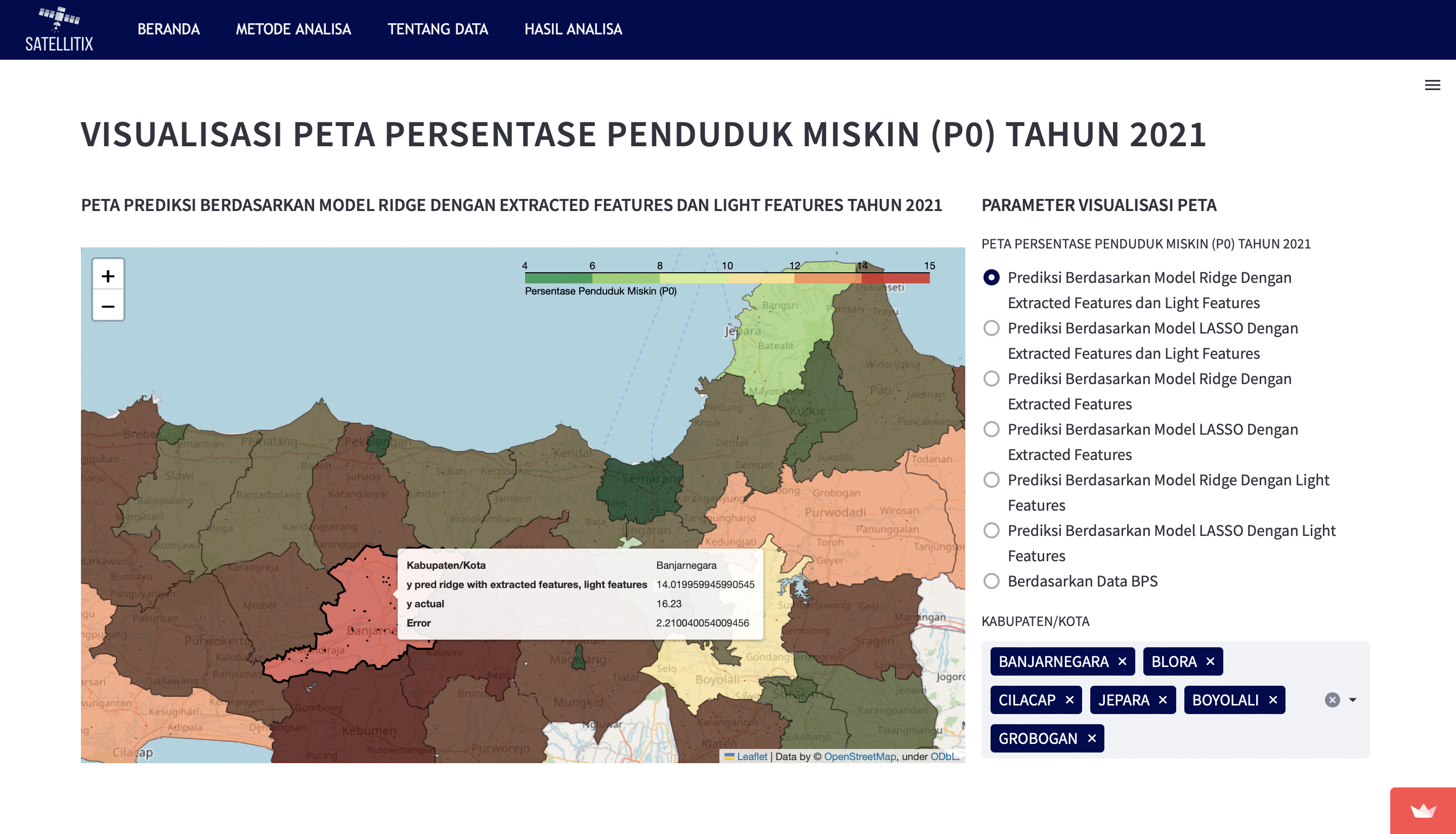Remove the CILACAP tag
The image size is (1456, 834).
tap(1069, 700)
